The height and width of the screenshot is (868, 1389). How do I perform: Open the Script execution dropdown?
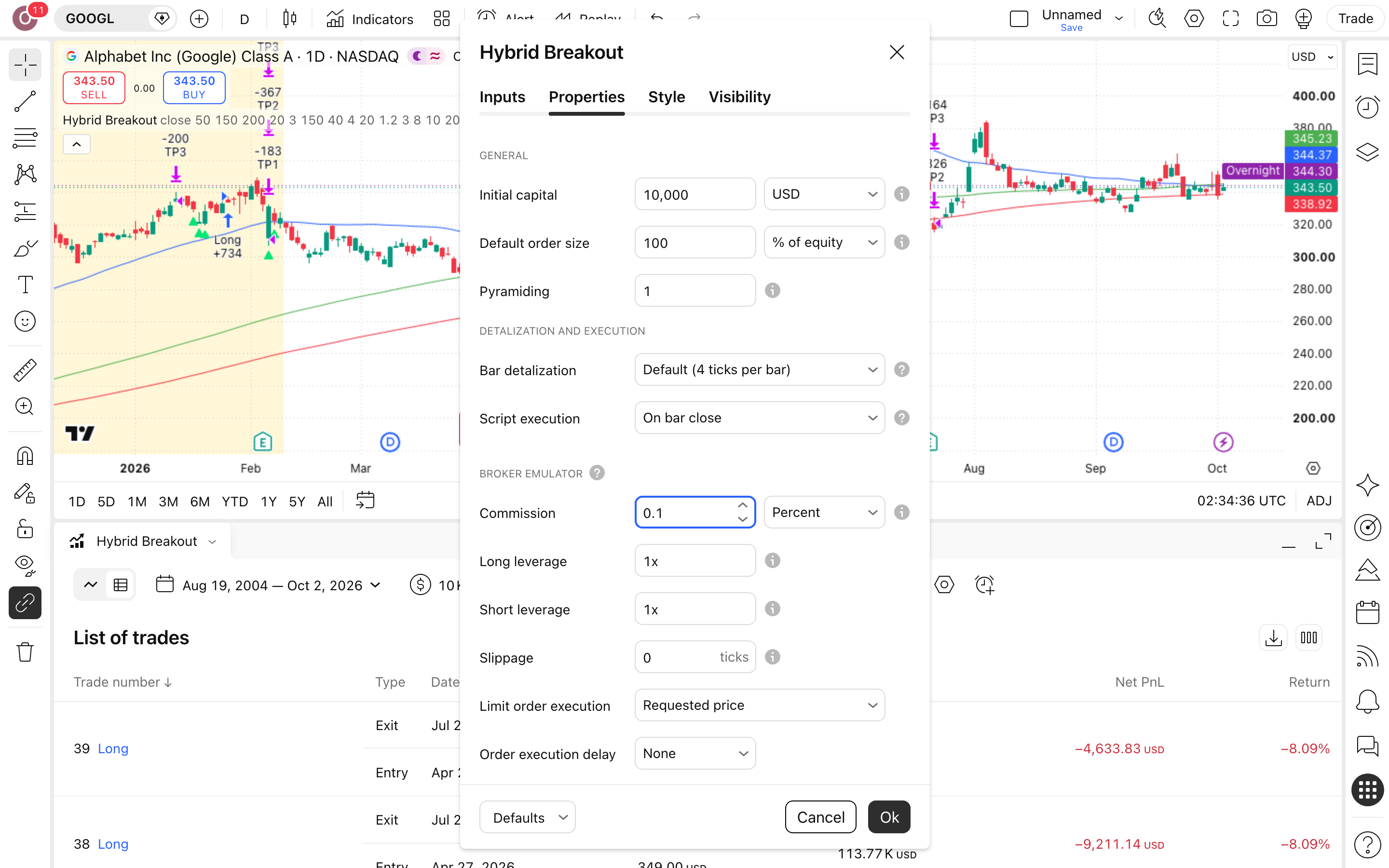point(759,418)
